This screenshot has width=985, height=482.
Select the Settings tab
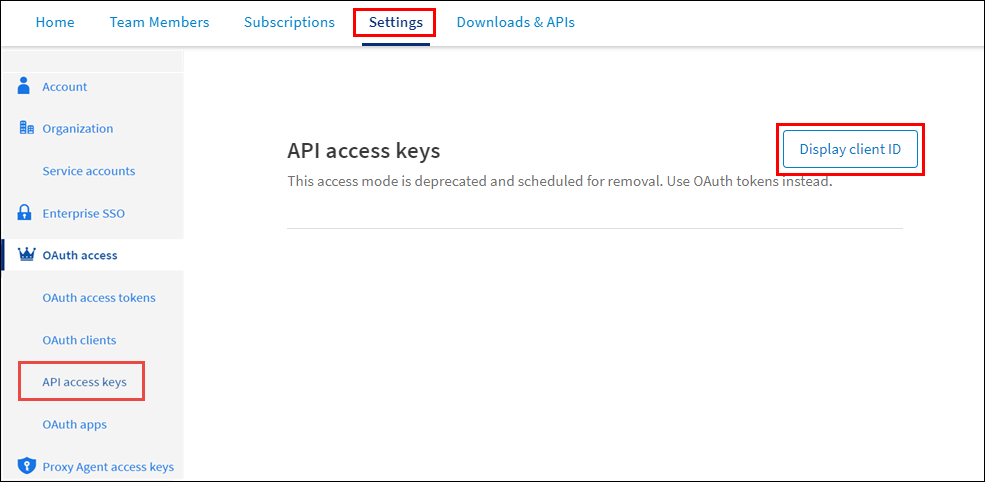(395, 22)
